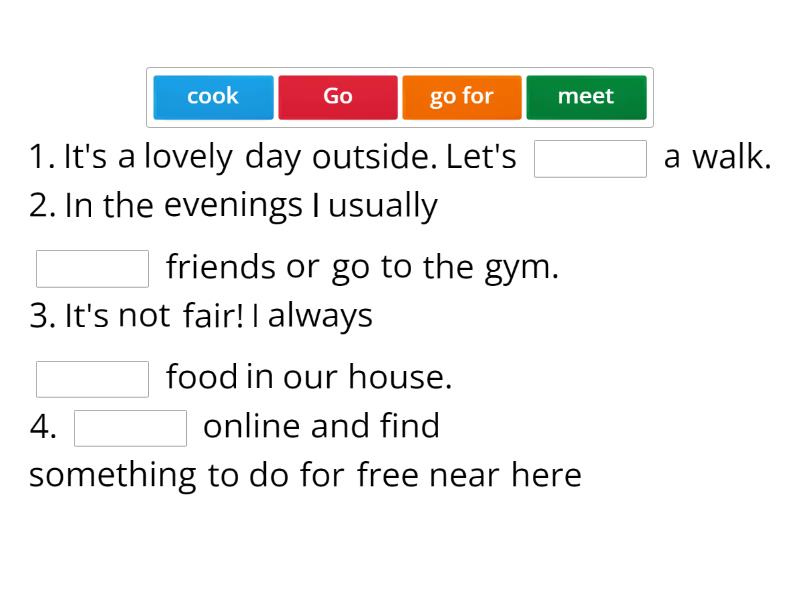The image size is (800, 600).
Task: Click the empty box before "food in"
Action: point(92,378)
